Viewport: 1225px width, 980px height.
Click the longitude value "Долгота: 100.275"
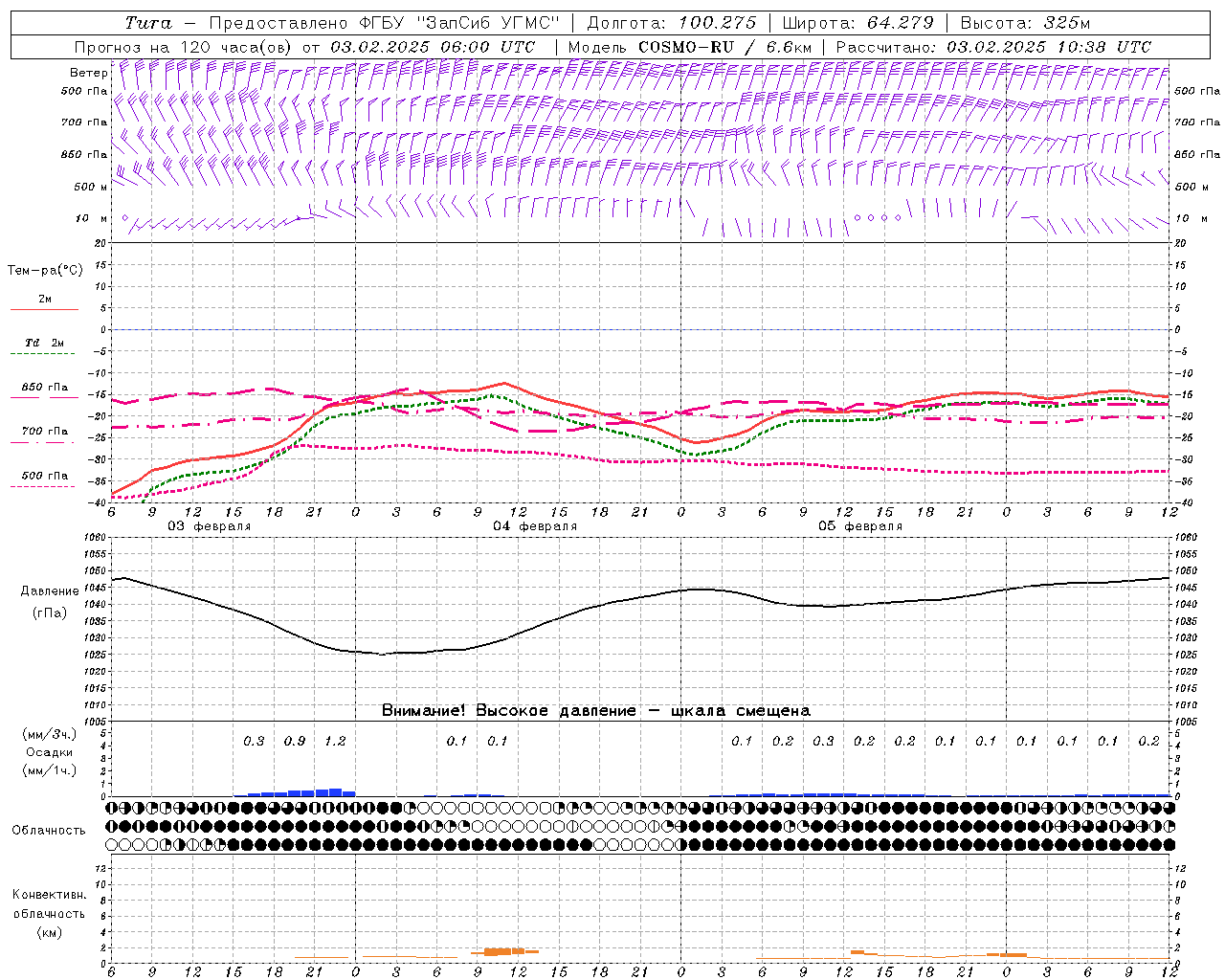pyautogui.click(x=672, y=23)
